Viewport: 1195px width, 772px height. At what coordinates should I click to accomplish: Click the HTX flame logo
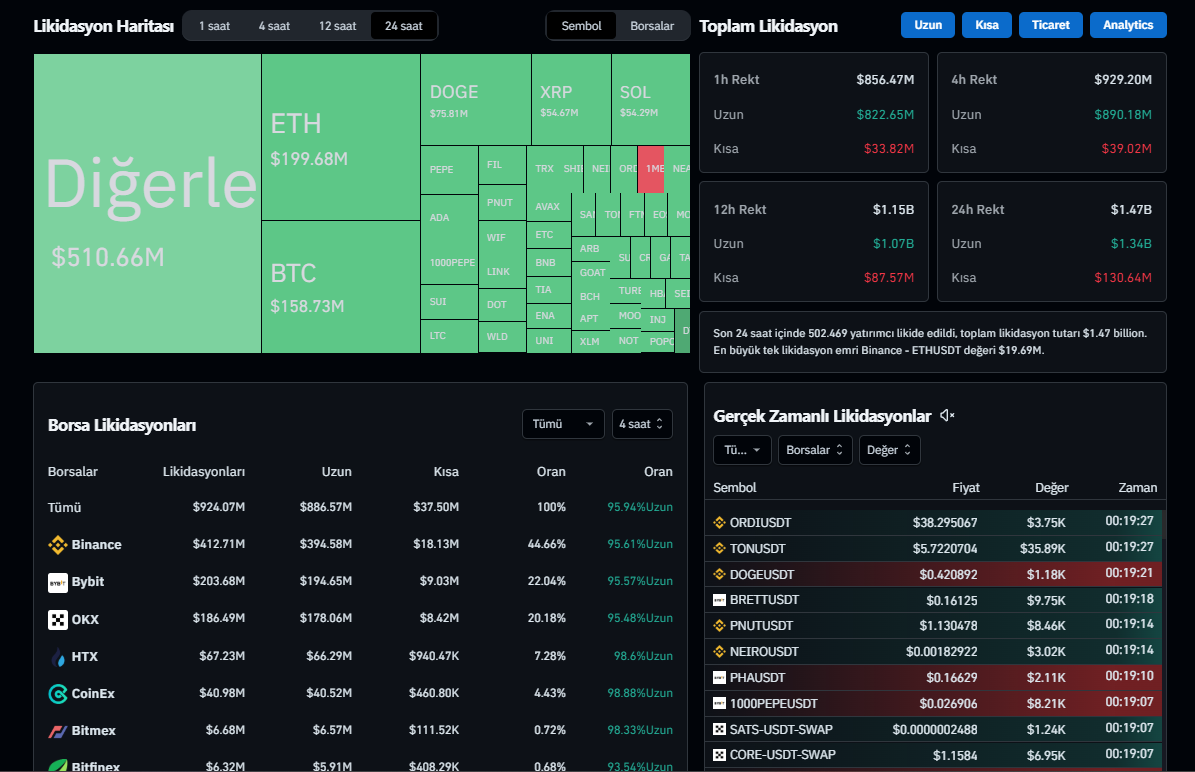(x=58, y=657)
